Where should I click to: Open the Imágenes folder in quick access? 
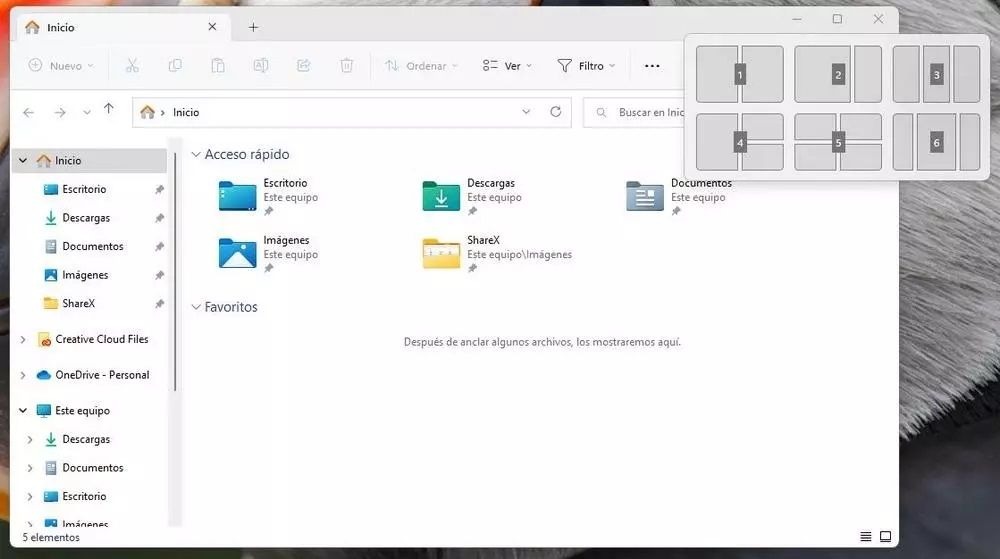tap(237, 253)
